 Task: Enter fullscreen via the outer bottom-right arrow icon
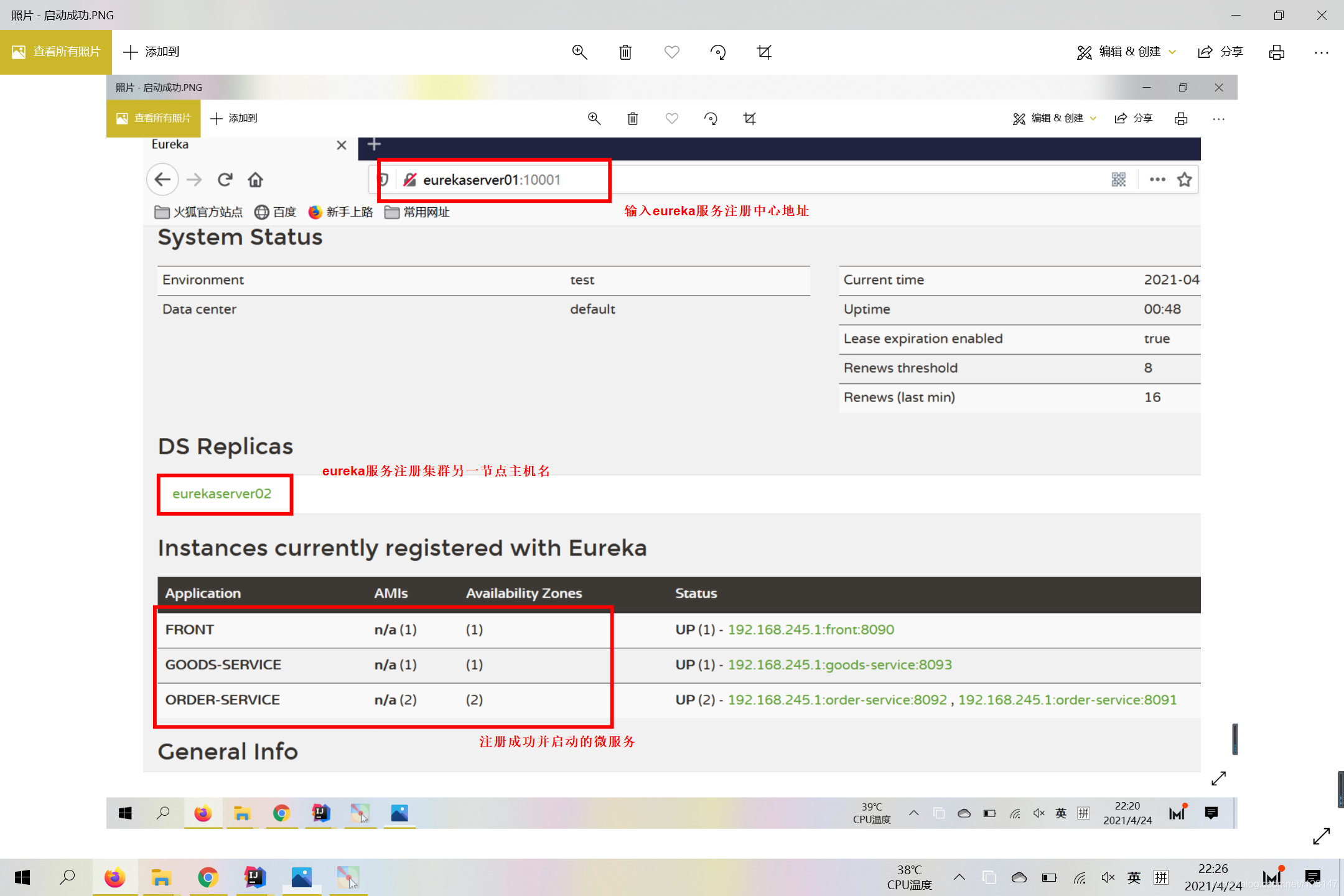1321,836
